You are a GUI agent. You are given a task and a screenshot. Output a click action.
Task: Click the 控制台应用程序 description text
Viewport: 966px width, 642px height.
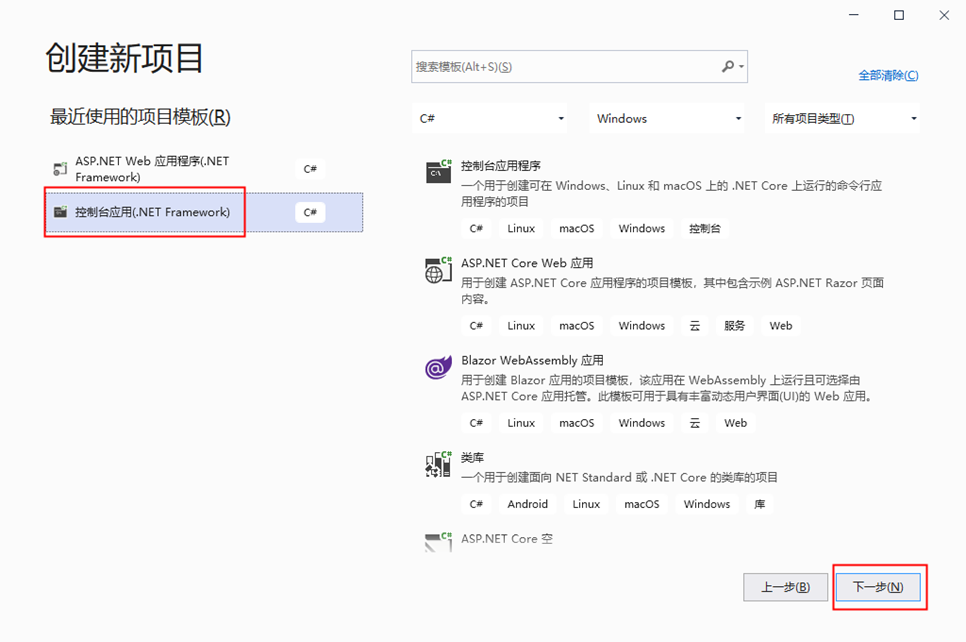pos(672,193)
